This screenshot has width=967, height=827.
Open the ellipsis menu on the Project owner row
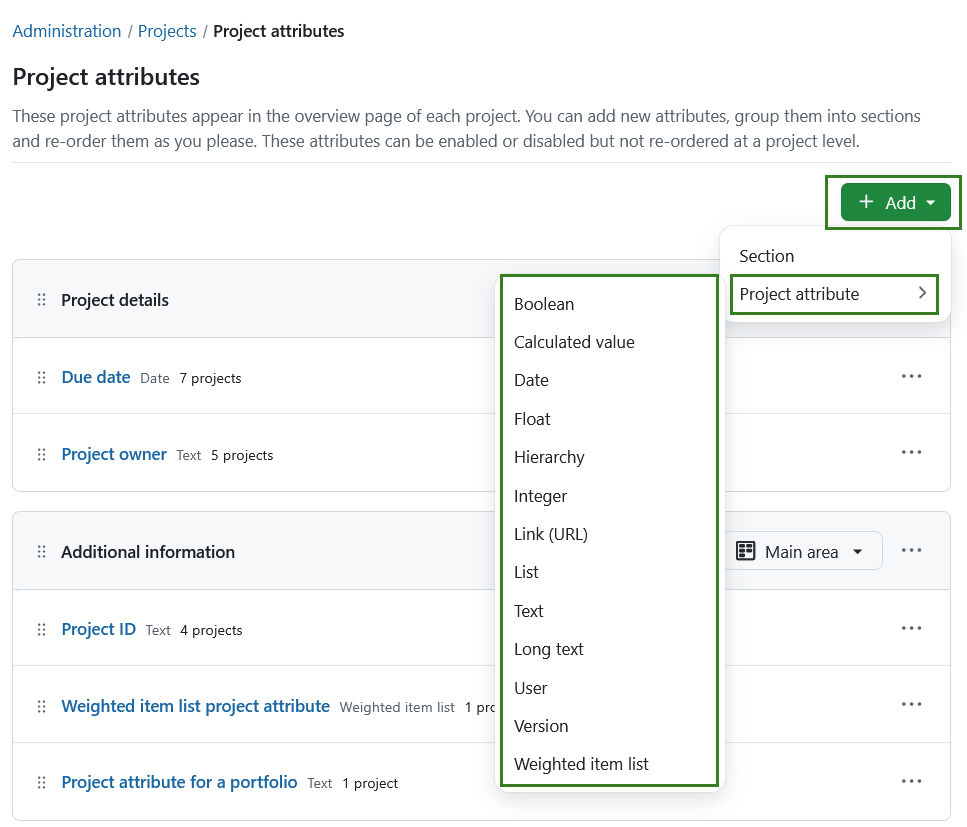pyautogui.click(x=911, y=452)
